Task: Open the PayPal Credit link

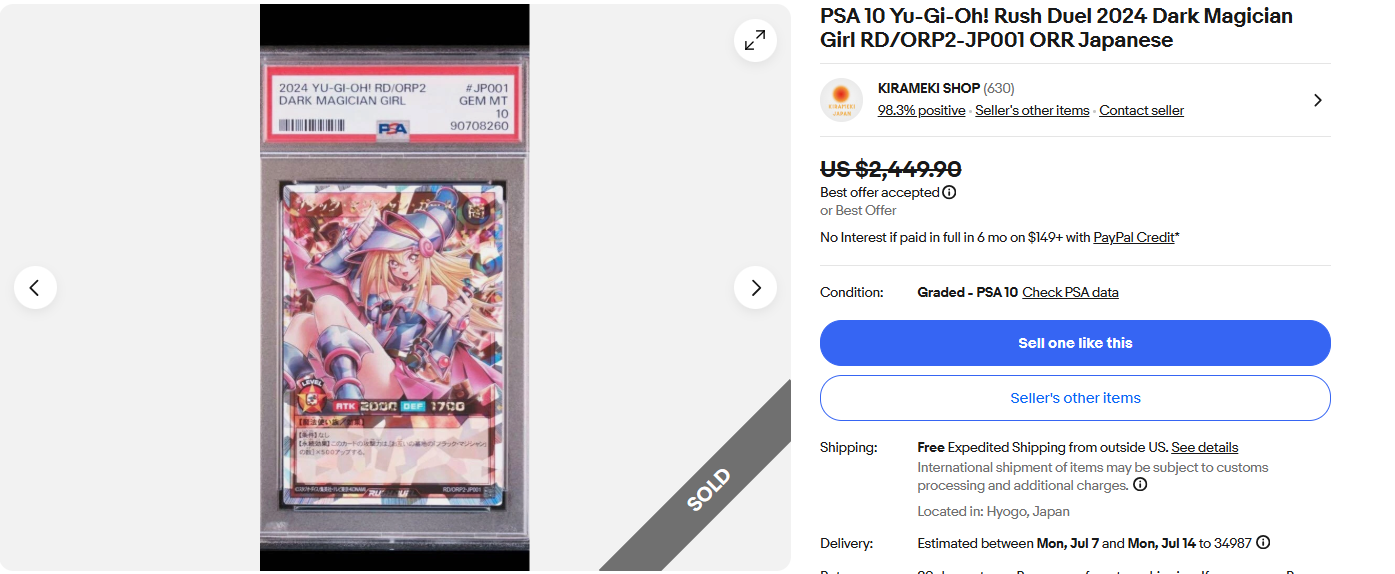Action: [x=1134, y=237]
